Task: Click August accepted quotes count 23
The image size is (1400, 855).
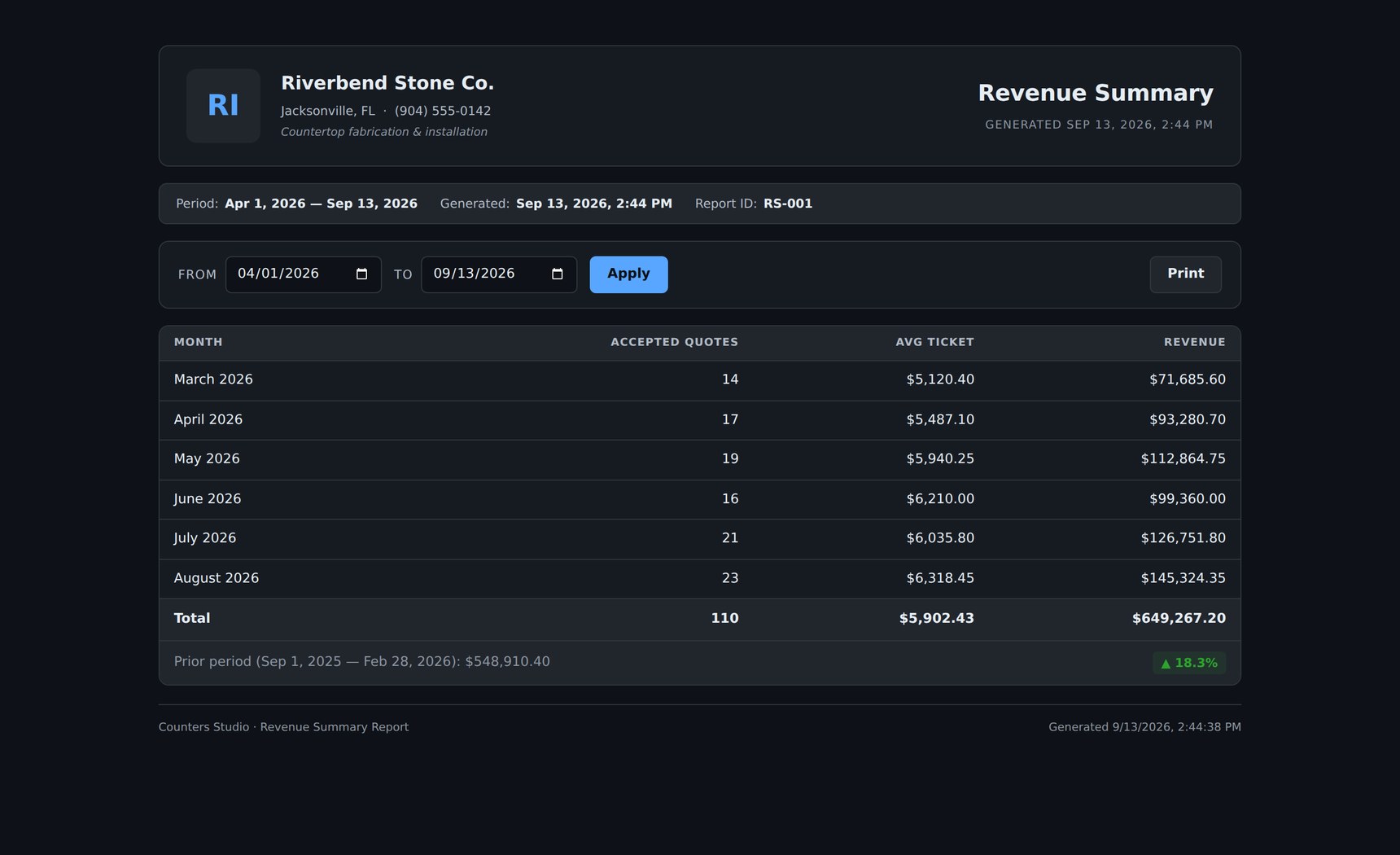Action: coord(730,578)
